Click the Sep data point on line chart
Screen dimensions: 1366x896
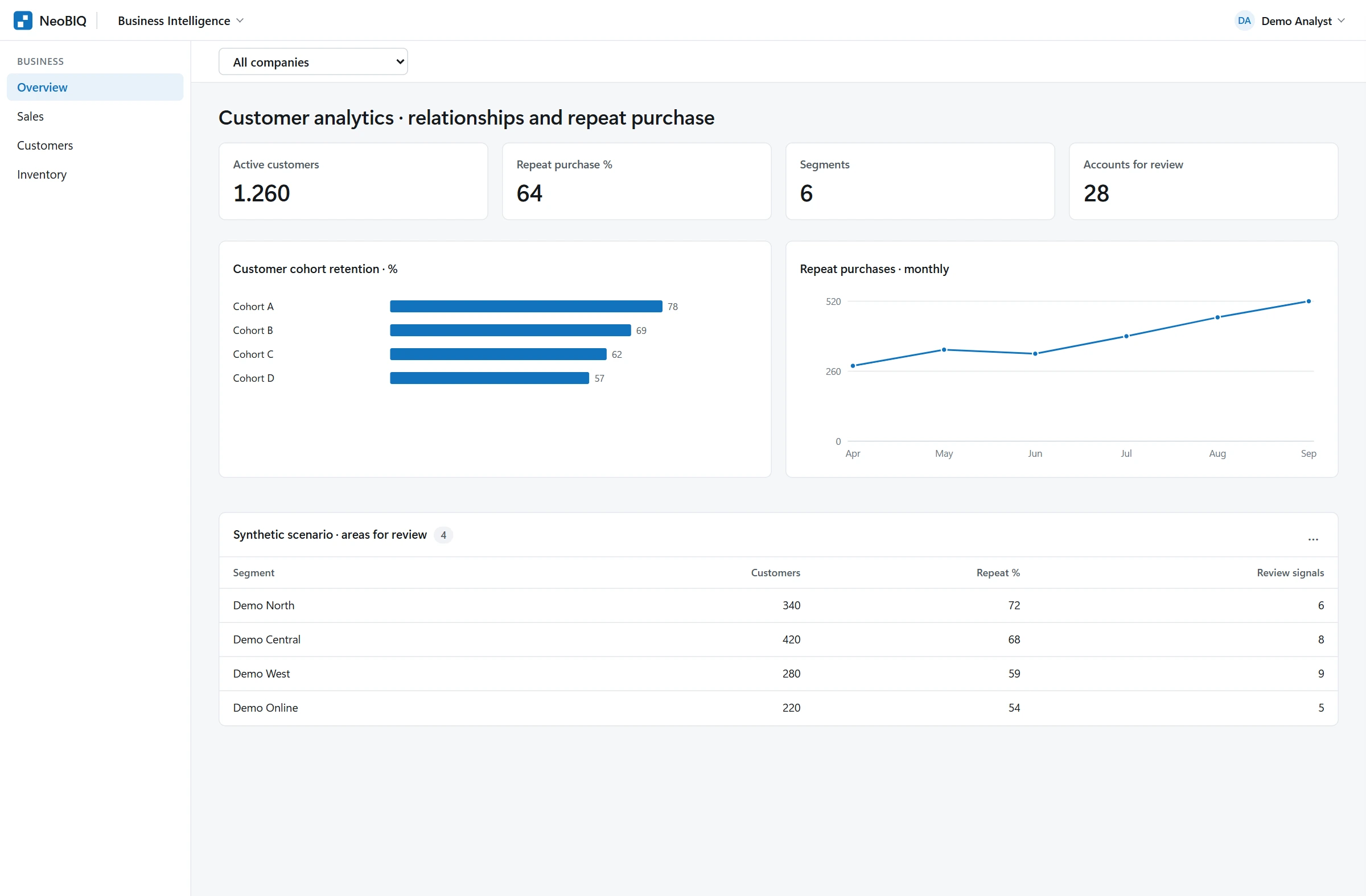click(x=1309, y=301)
